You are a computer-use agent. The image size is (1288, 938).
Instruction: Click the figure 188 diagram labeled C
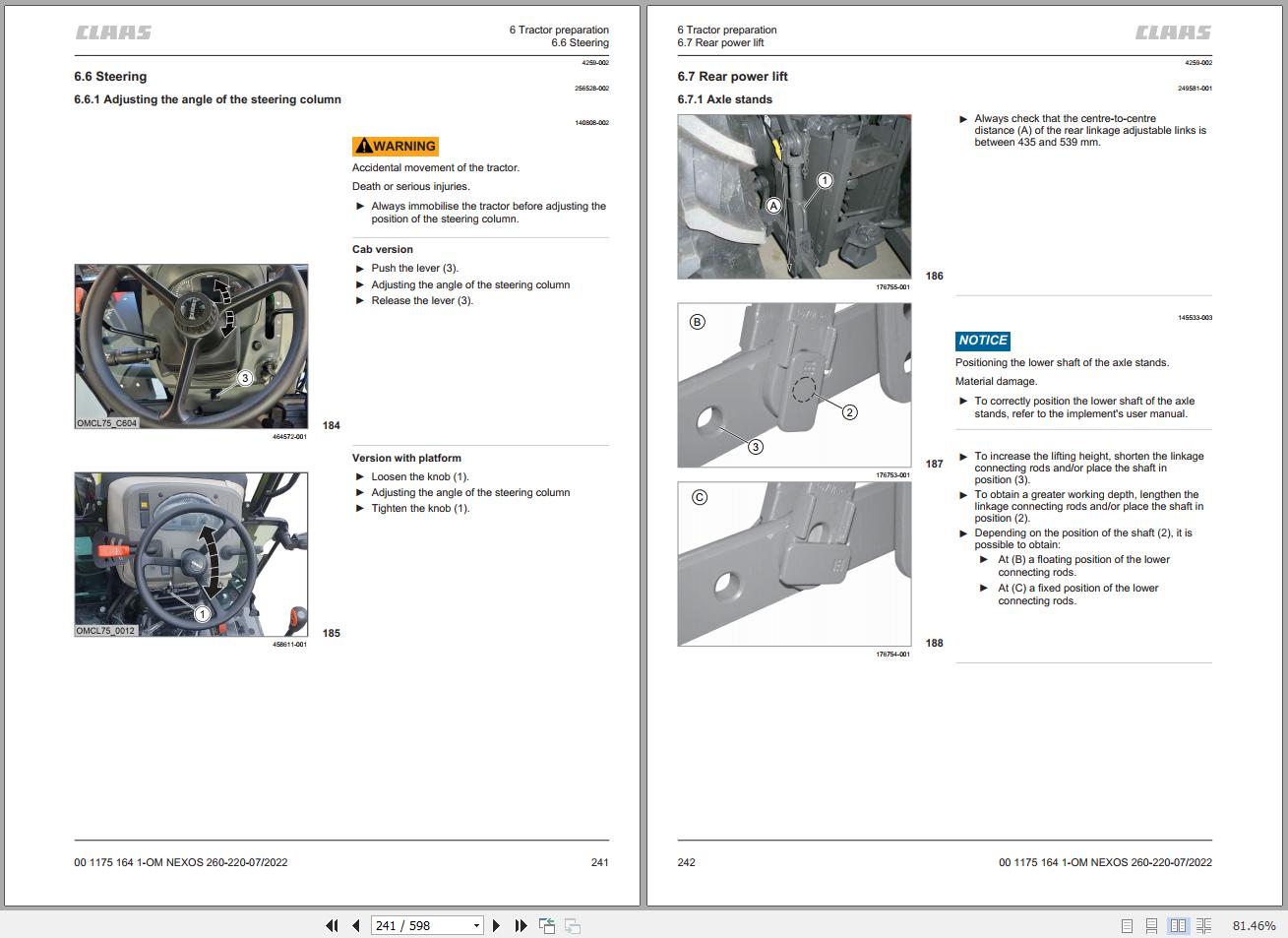pyautogui.click(x=794, y=564)
